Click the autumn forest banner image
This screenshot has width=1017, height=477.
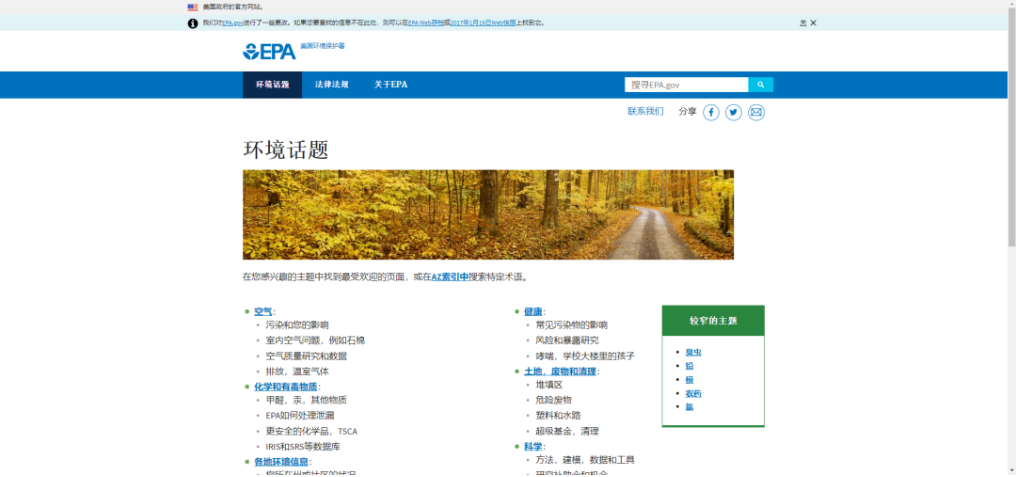point(488,214)
